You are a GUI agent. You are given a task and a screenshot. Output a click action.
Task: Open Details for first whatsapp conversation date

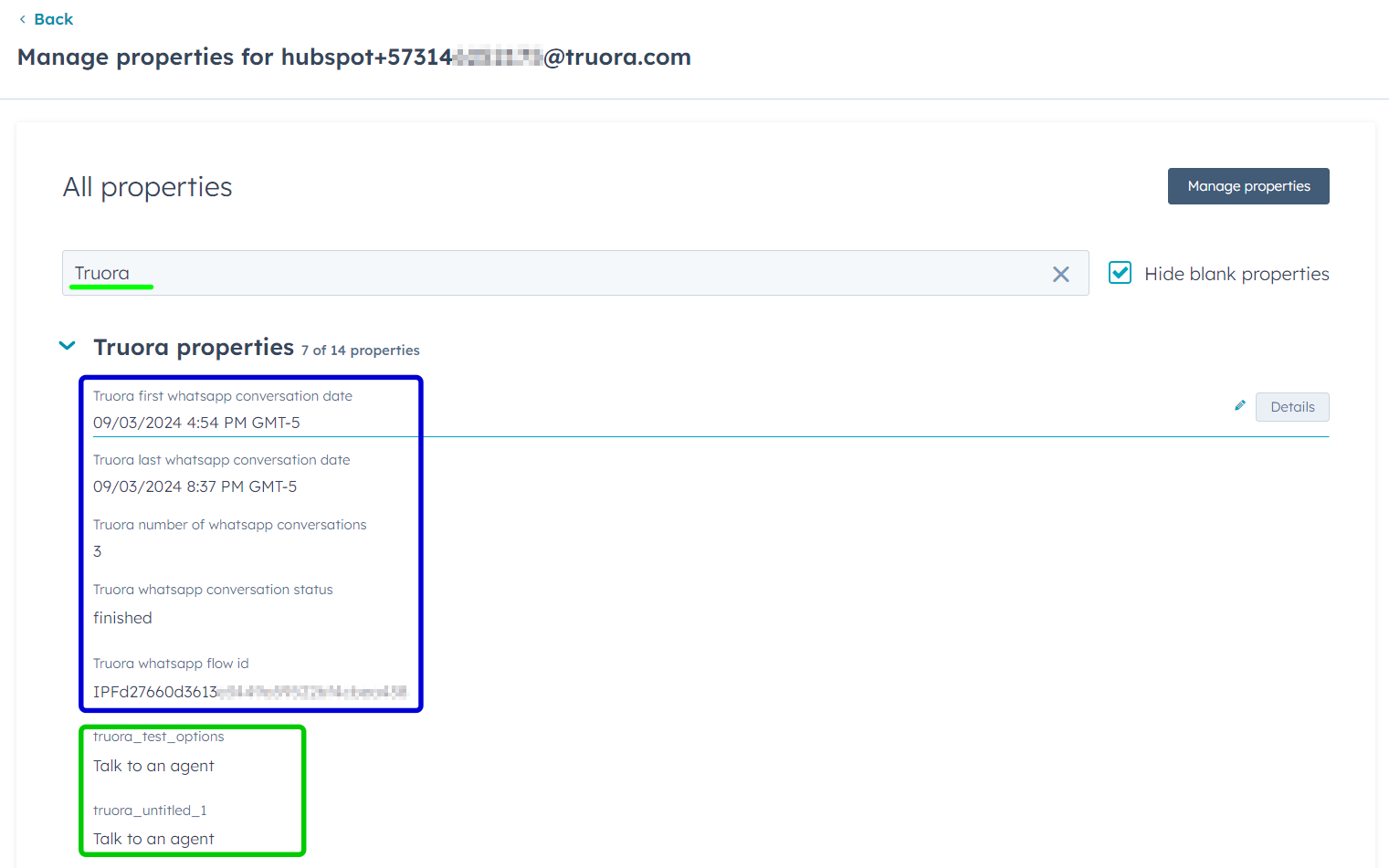pos(1292,407)
